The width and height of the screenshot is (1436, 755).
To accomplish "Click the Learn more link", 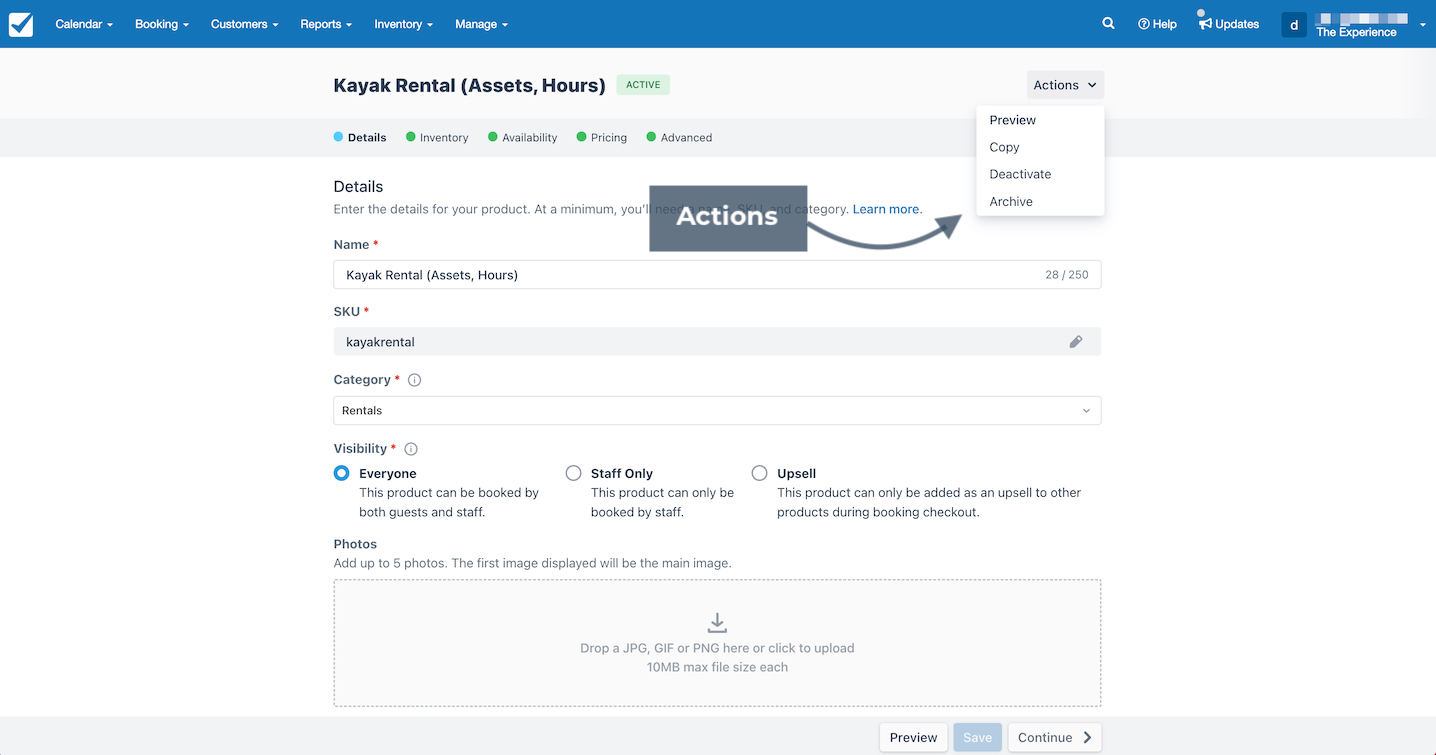I will [x=886, y=209].
